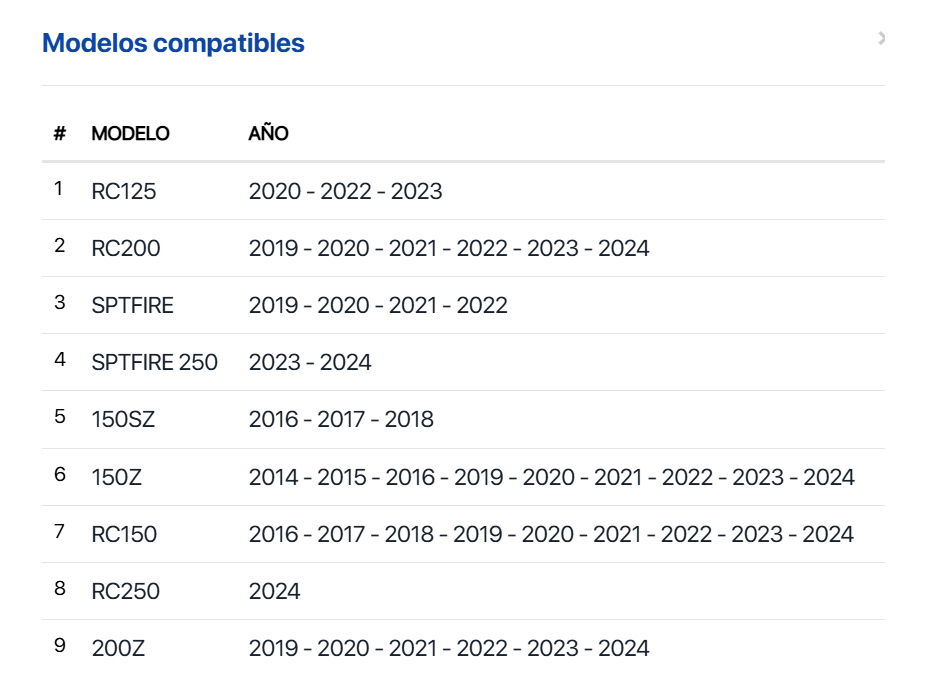Viewport: 927px width, 688px height.
Task: Click the # column header
Action: [x=60, y=134]
